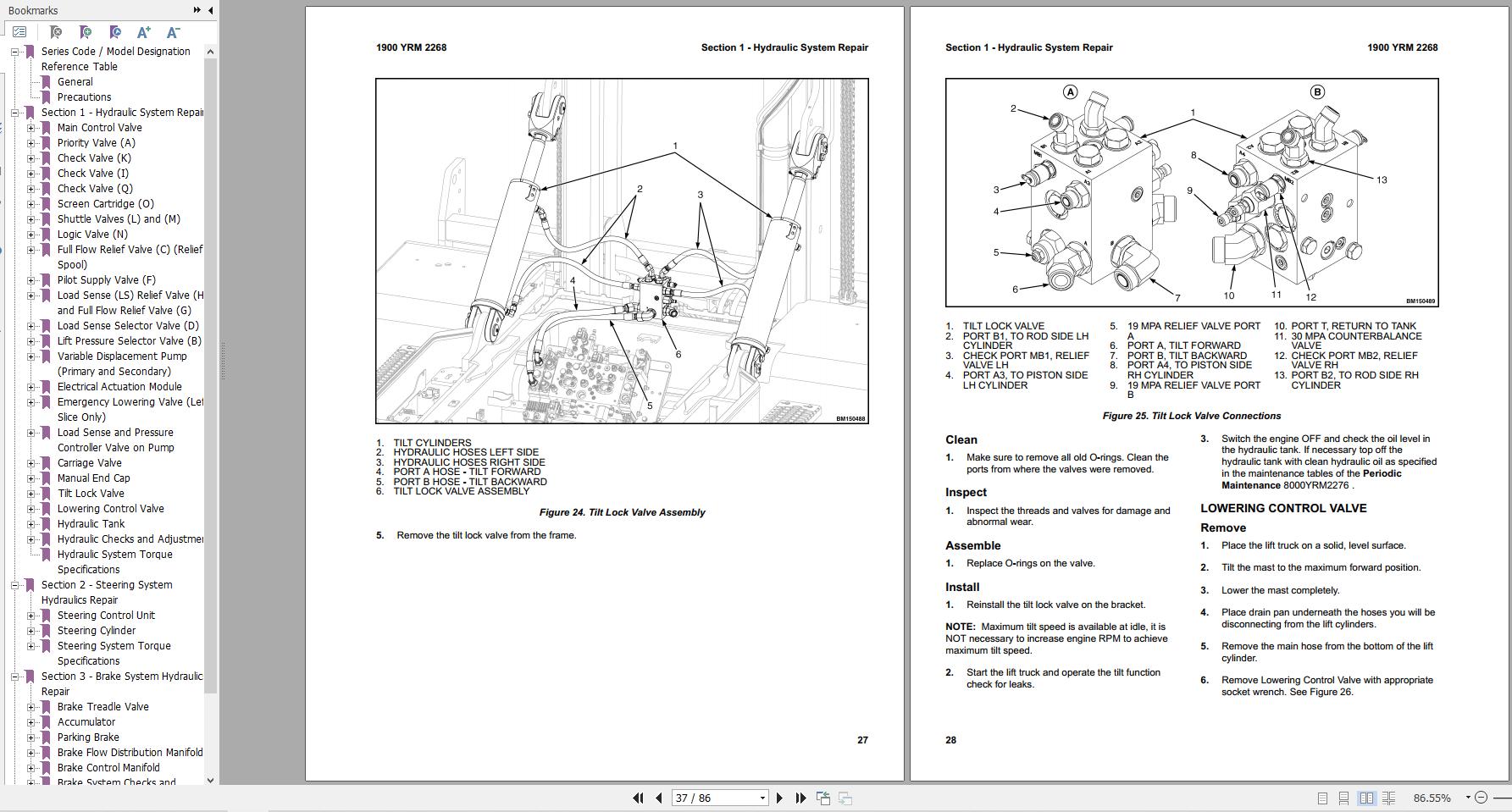Expand bookmarks panel with double-arrow icon
1512x812 pixels.
pyautogui.click(x=197, y=10)
